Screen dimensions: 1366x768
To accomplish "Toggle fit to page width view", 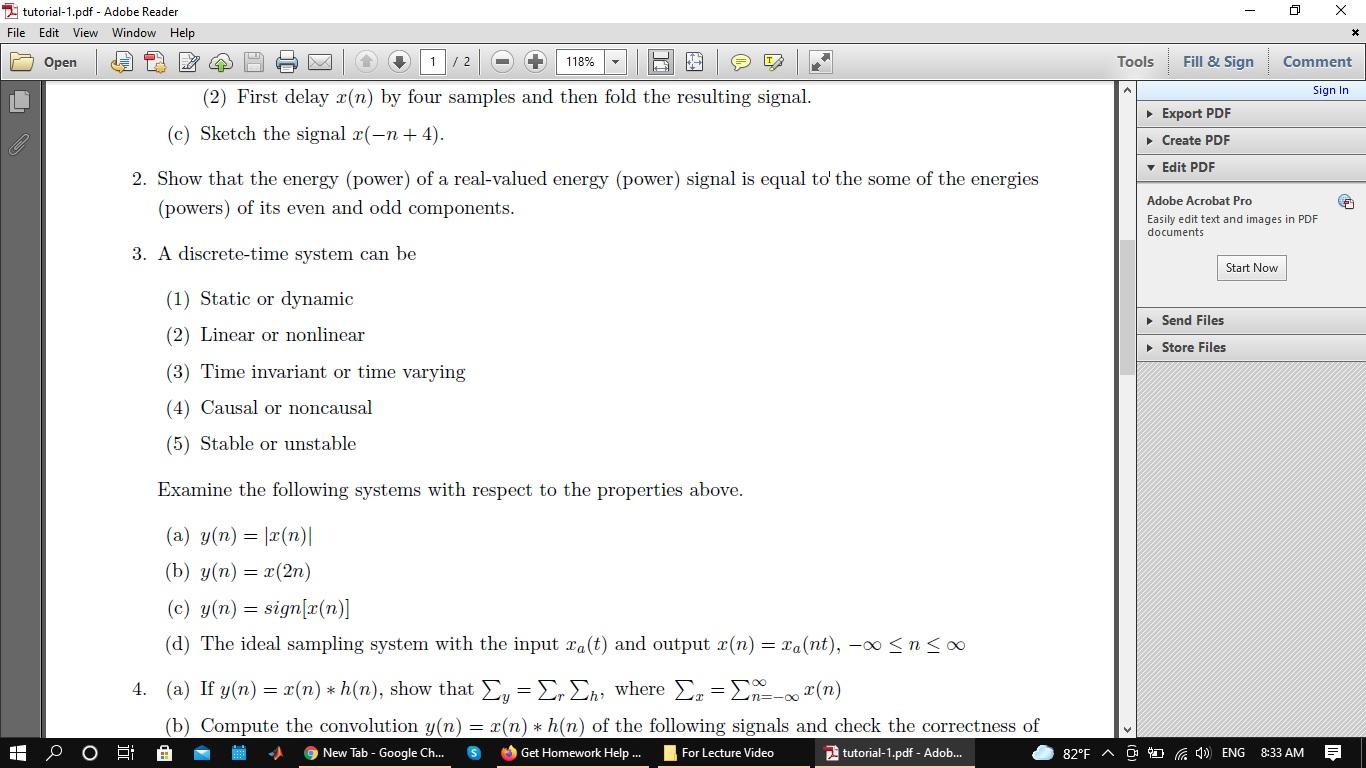I will point(660,62).
